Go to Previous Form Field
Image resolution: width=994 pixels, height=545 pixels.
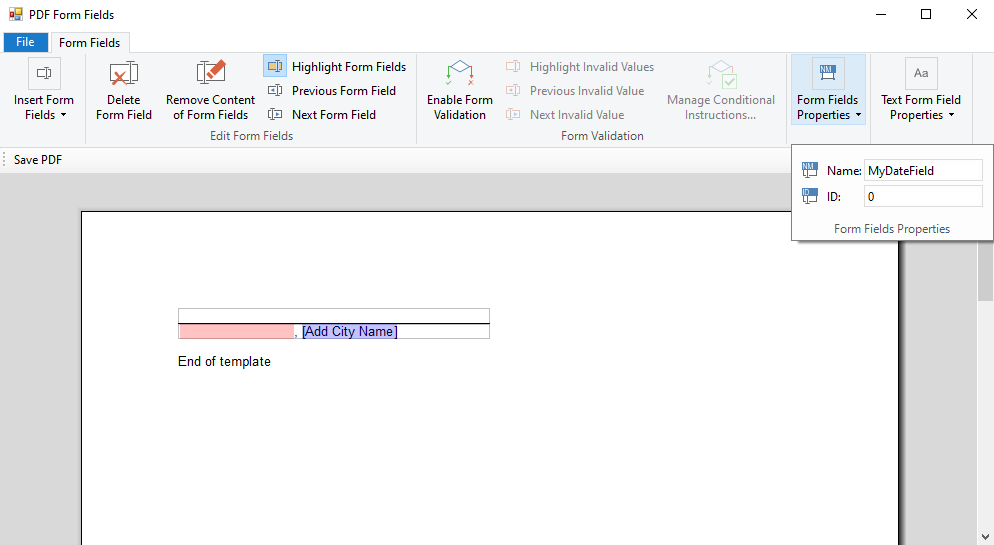332,91
